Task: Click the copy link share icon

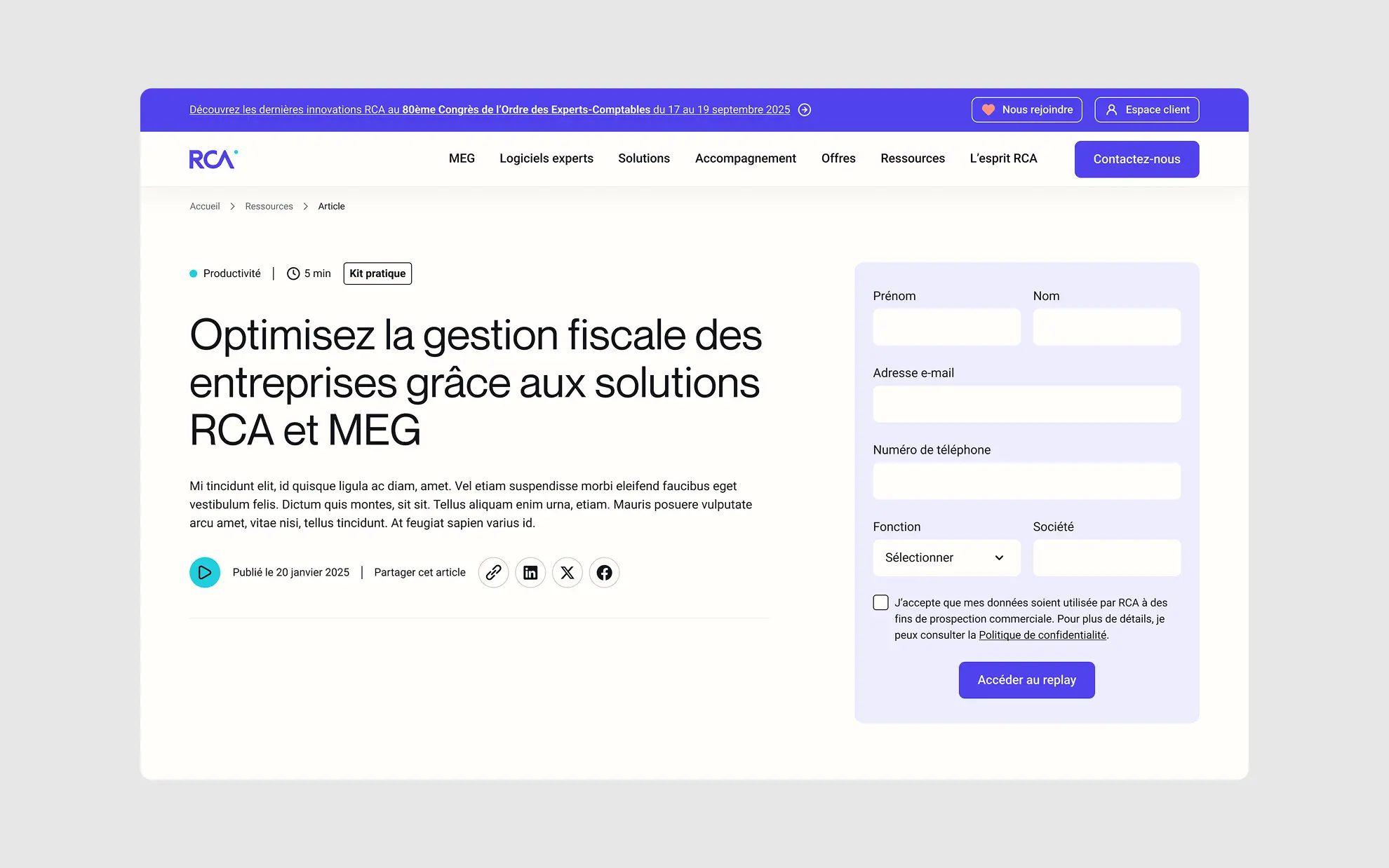Action: [493, 573]
